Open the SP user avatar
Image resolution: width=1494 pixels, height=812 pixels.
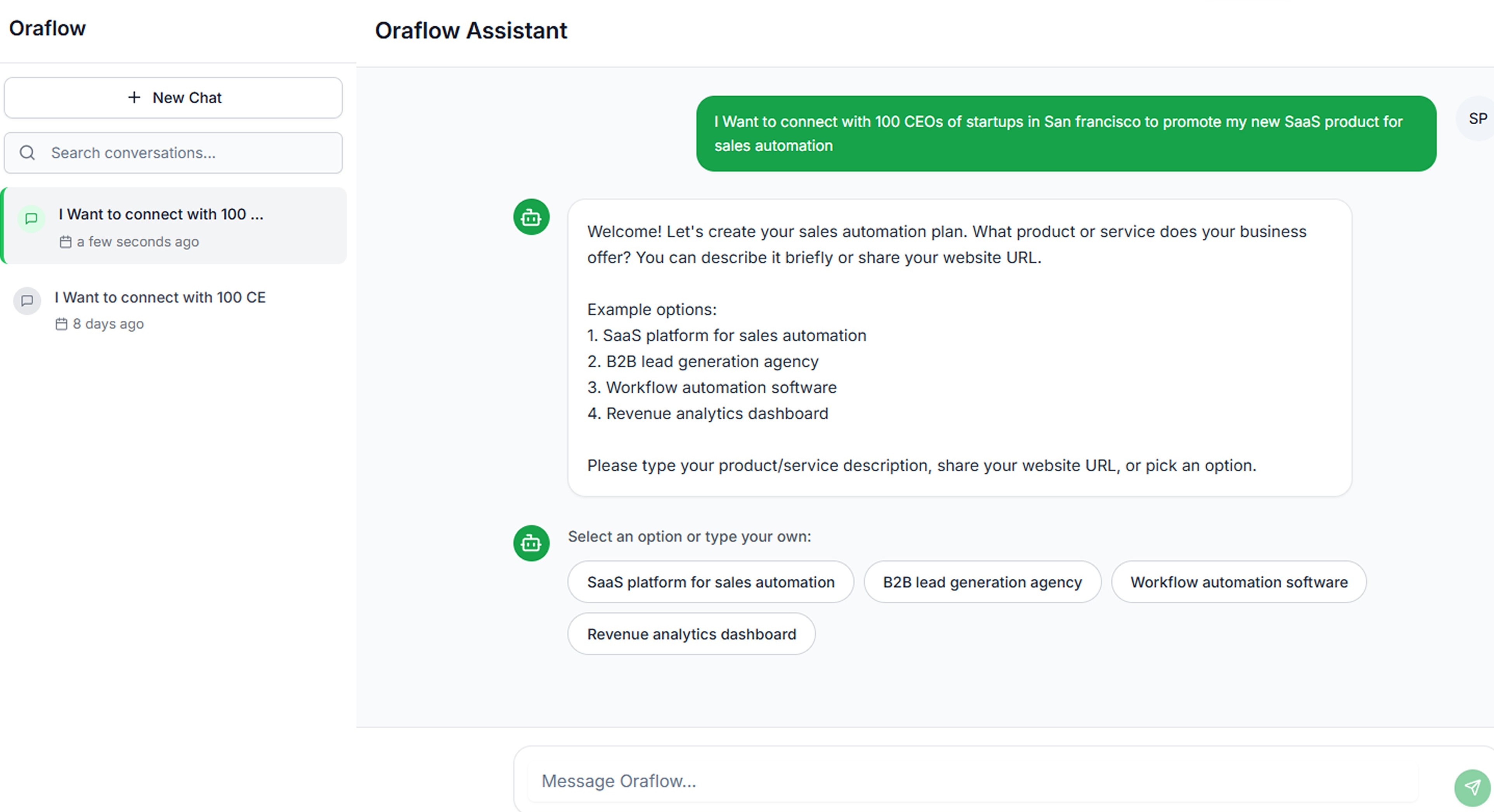point(1477,119)
